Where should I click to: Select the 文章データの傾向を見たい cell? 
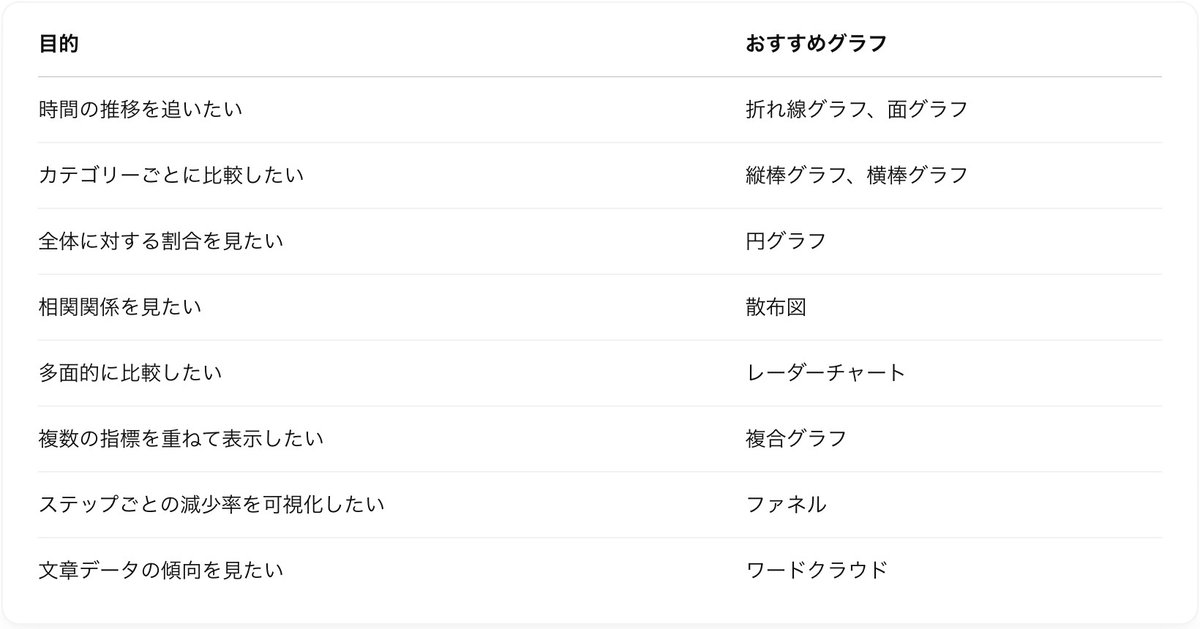161,572
